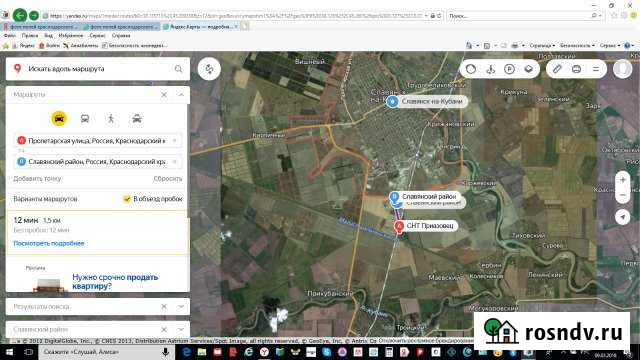Open the map hamburger menu
Screen dimensions: 640x360
596,69
